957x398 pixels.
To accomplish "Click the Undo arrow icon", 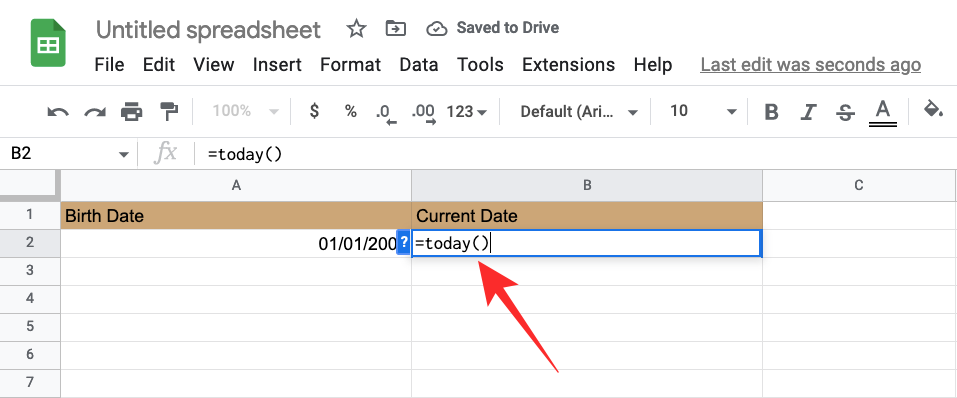I will 58,112.
